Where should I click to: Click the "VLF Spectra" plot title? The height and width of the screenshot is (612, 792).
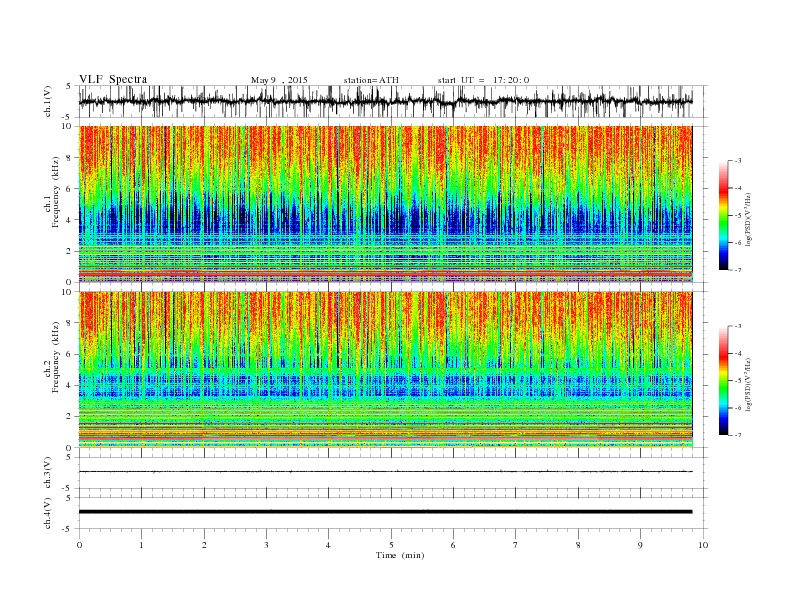point(113,79)
